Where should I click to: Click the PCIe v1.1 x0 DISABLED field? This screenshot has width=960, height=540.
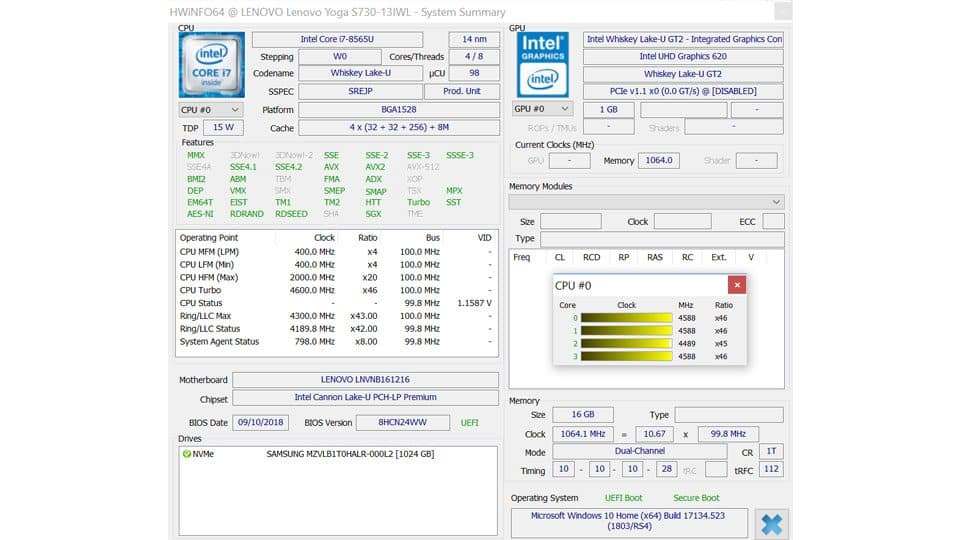click(x=683, y=91)
